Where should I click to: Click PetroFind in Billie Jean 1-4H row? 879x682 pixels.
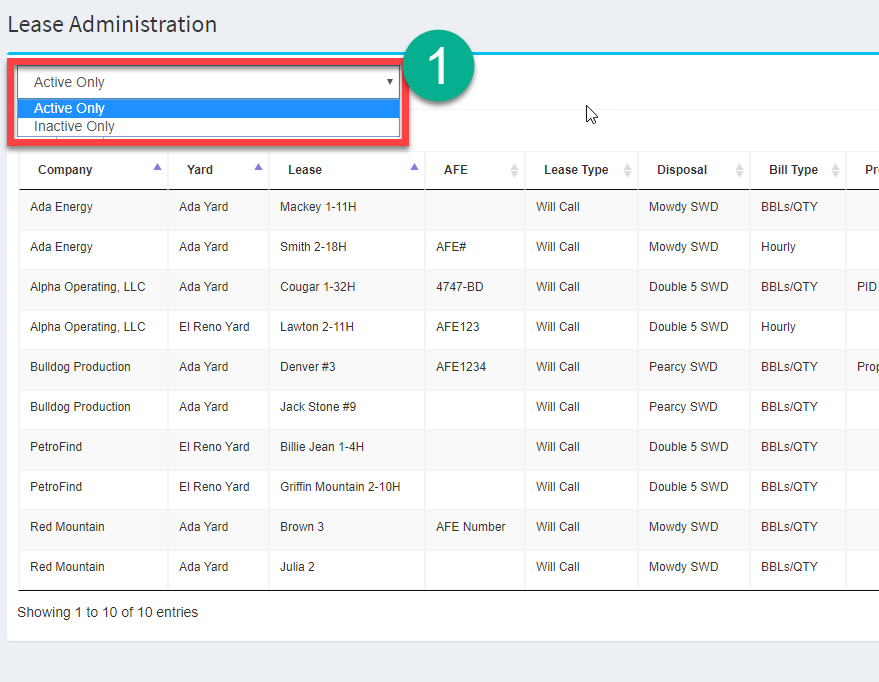click(x=56, y=447)
